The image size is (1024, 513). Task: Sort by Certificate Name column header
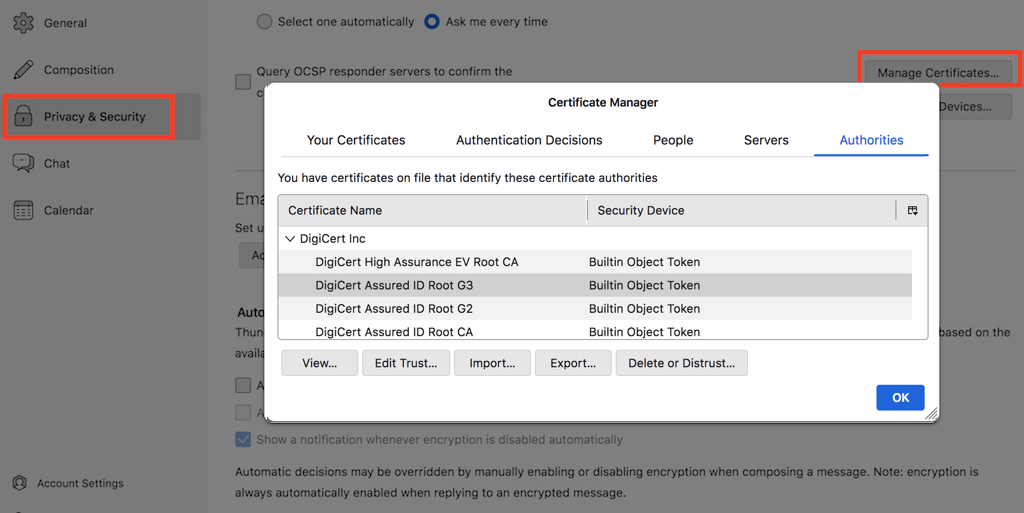click(432, 210)
